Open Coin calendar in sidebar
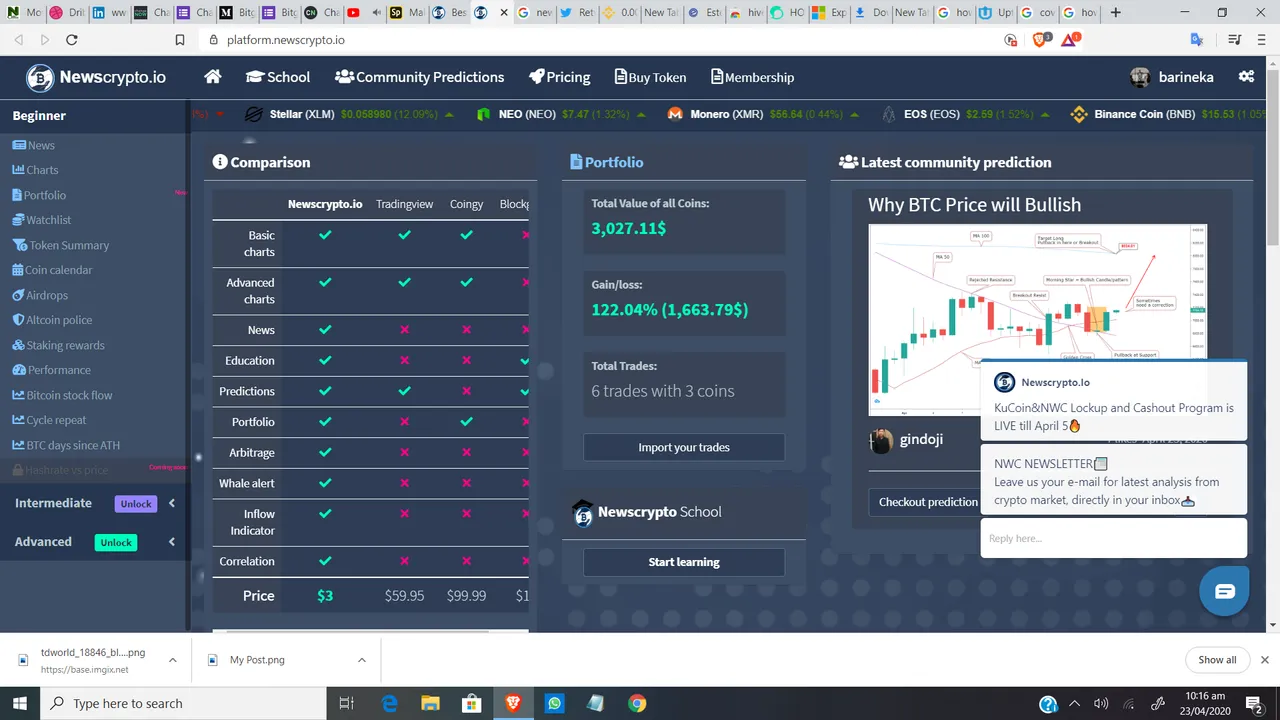This screenshot has height=720, width=1280. coord(52,270)
